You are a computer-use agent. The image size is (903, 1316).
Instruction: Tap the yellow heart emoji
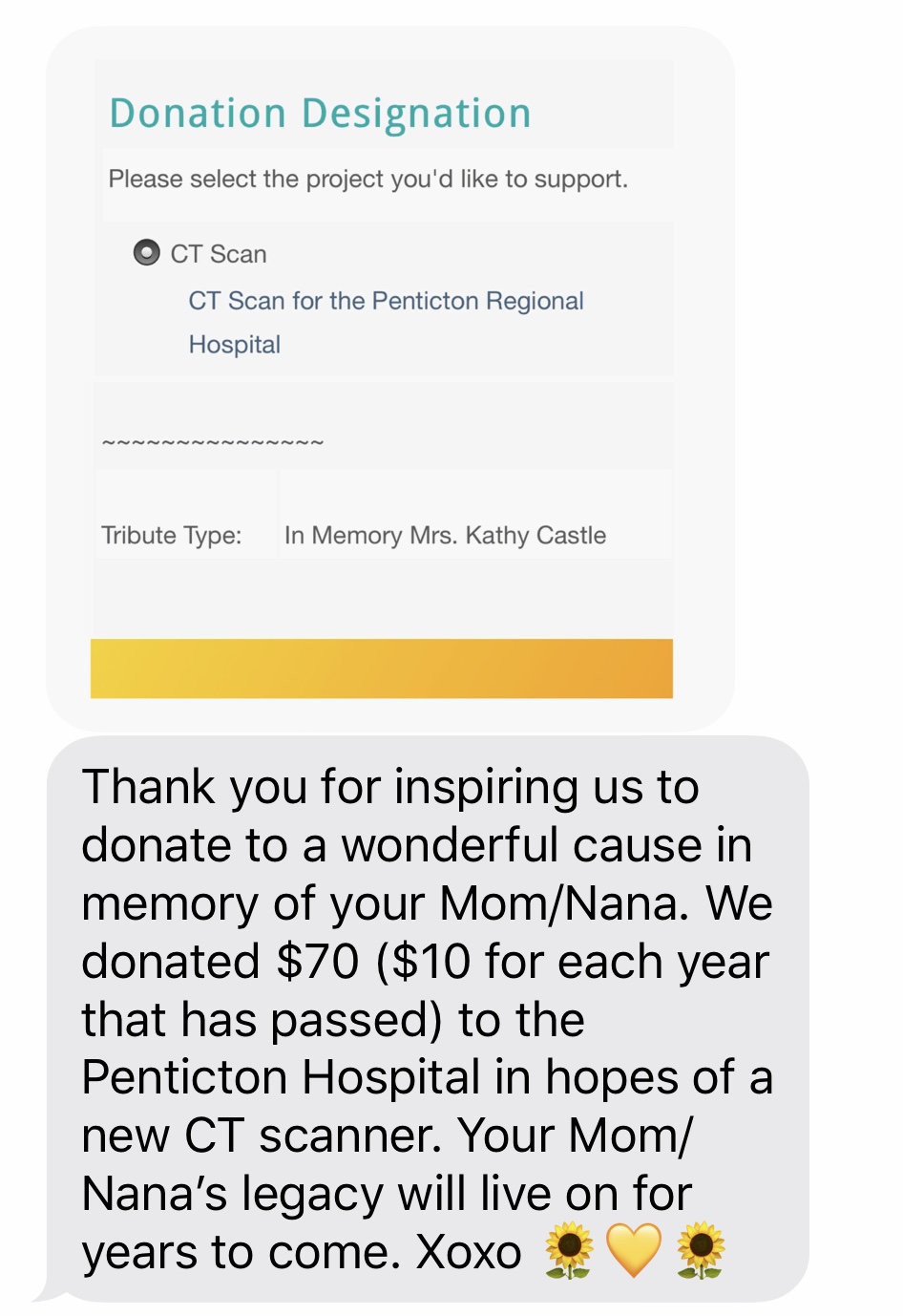pyautogui.click(x=634, y=1250)
